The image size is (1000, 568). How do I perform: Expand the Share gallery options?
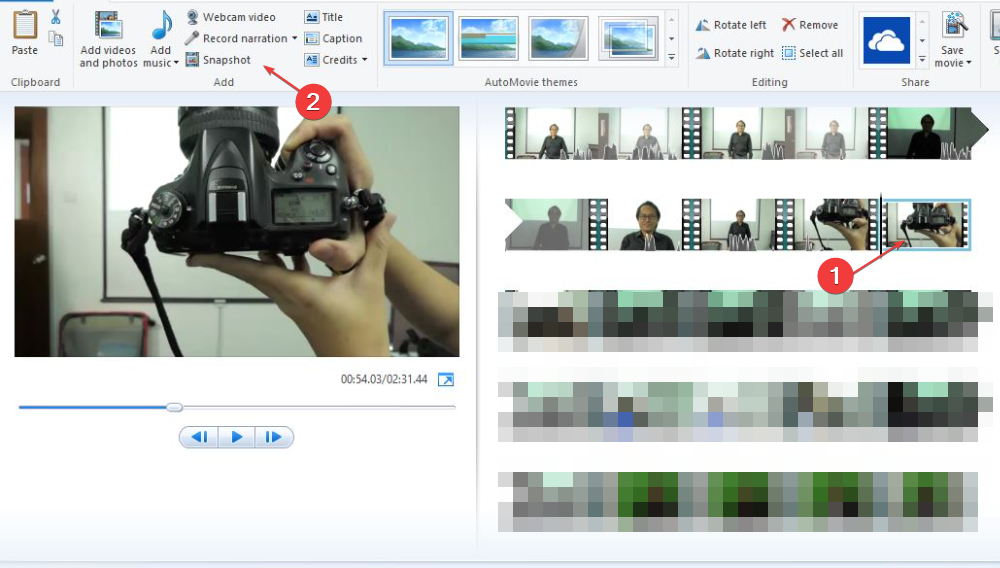(922, 60)
